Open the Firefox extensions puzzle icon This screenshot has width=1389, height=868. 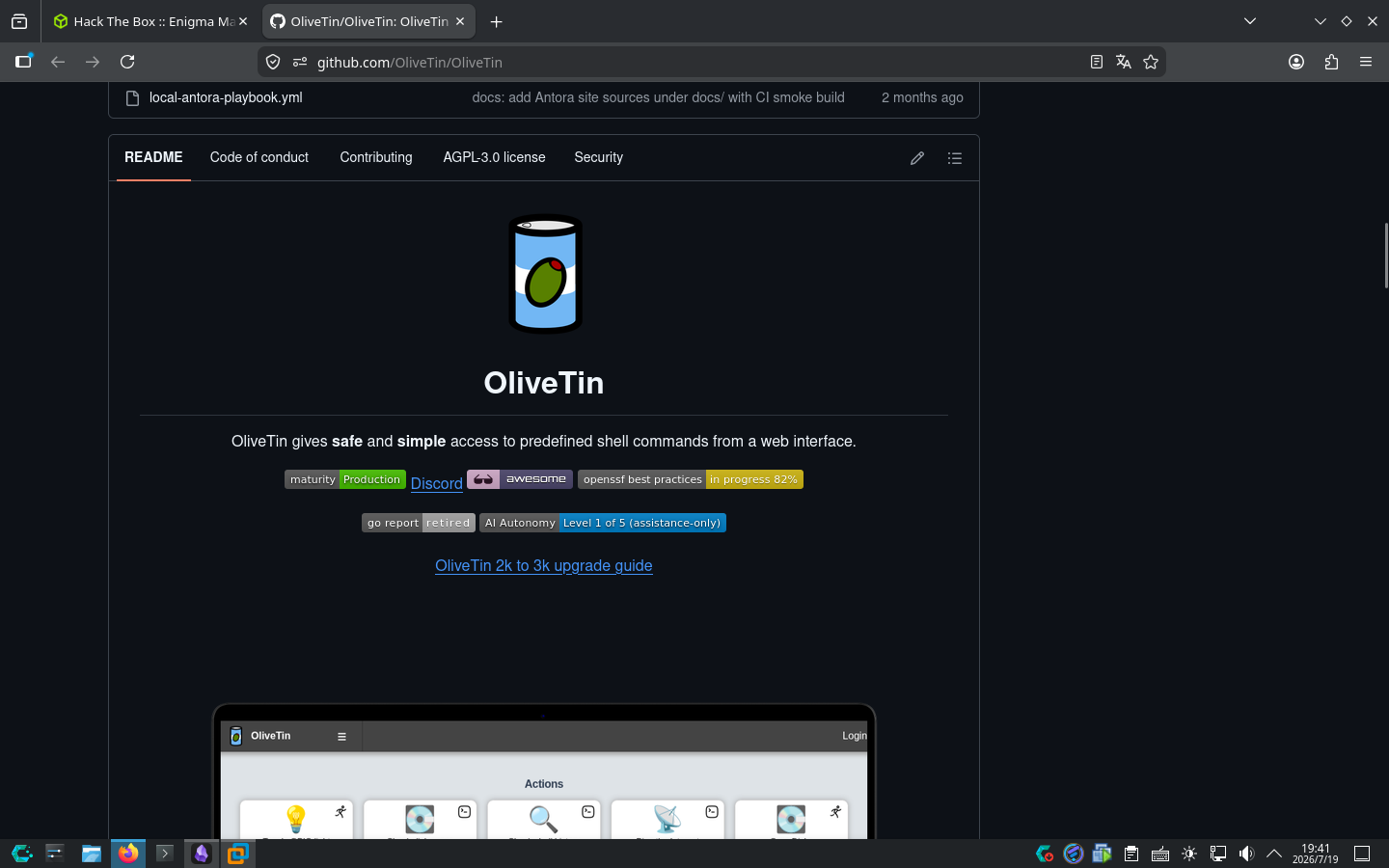pos(1331,62)
